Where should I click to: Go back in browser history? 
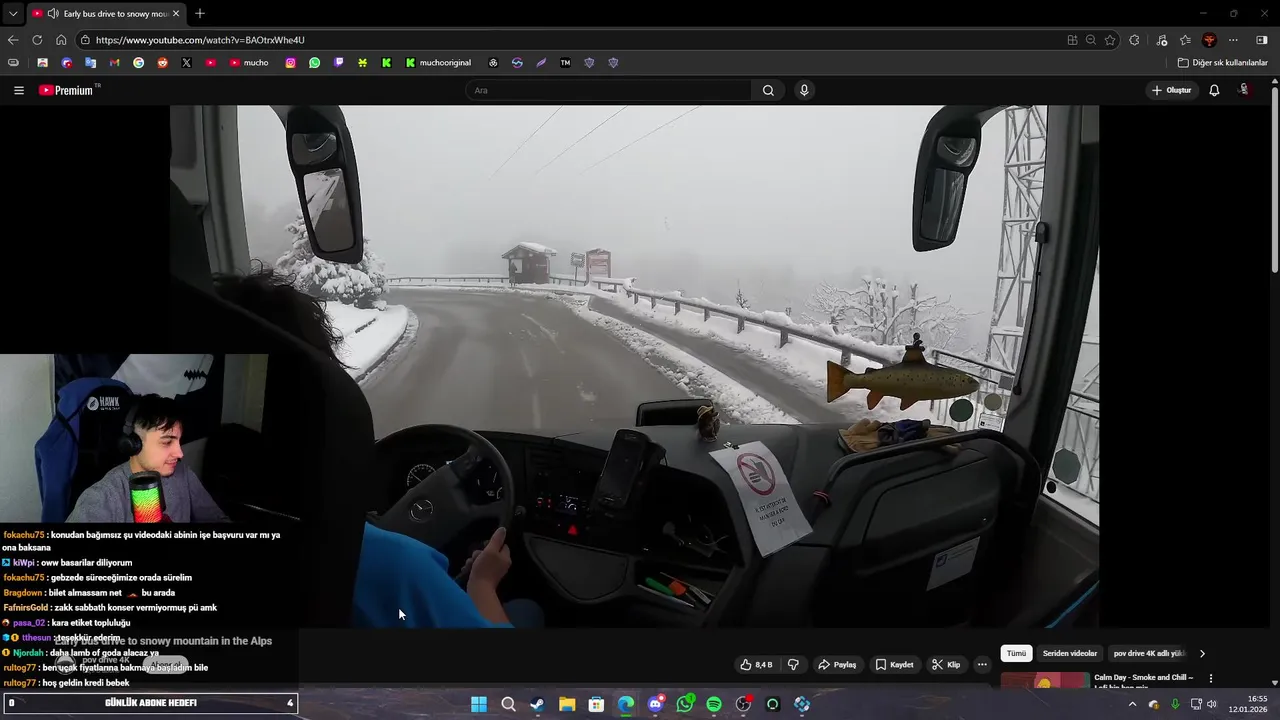(13, 40)
